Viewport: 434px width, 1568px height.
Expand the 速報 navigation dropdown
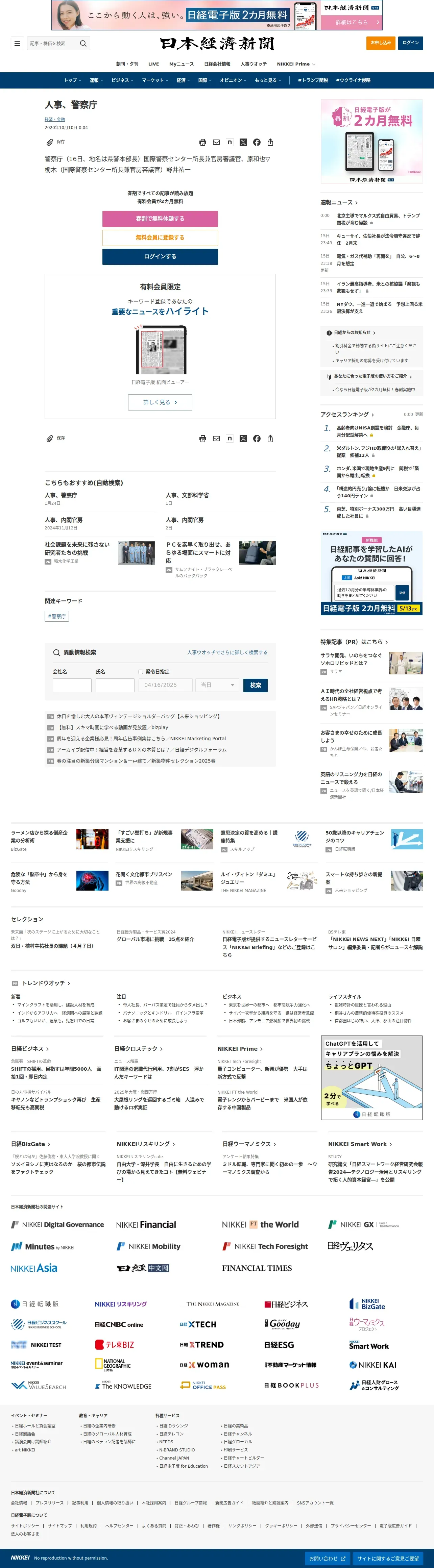96,80
